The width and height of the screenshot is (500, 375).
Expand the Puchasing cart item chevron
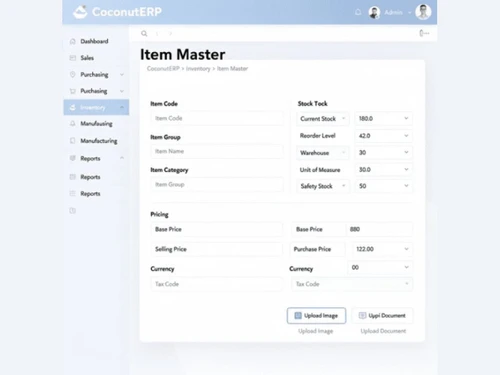pos(122,91)
